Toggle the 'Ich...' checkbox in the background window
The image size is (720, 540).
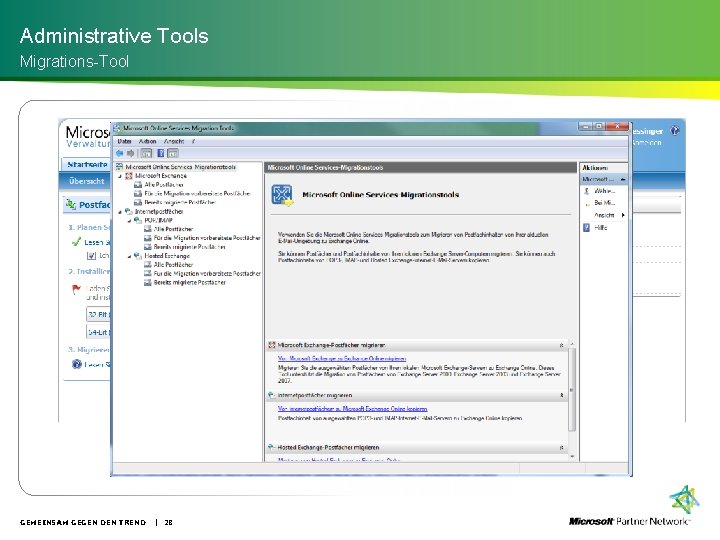coord(91,256)
